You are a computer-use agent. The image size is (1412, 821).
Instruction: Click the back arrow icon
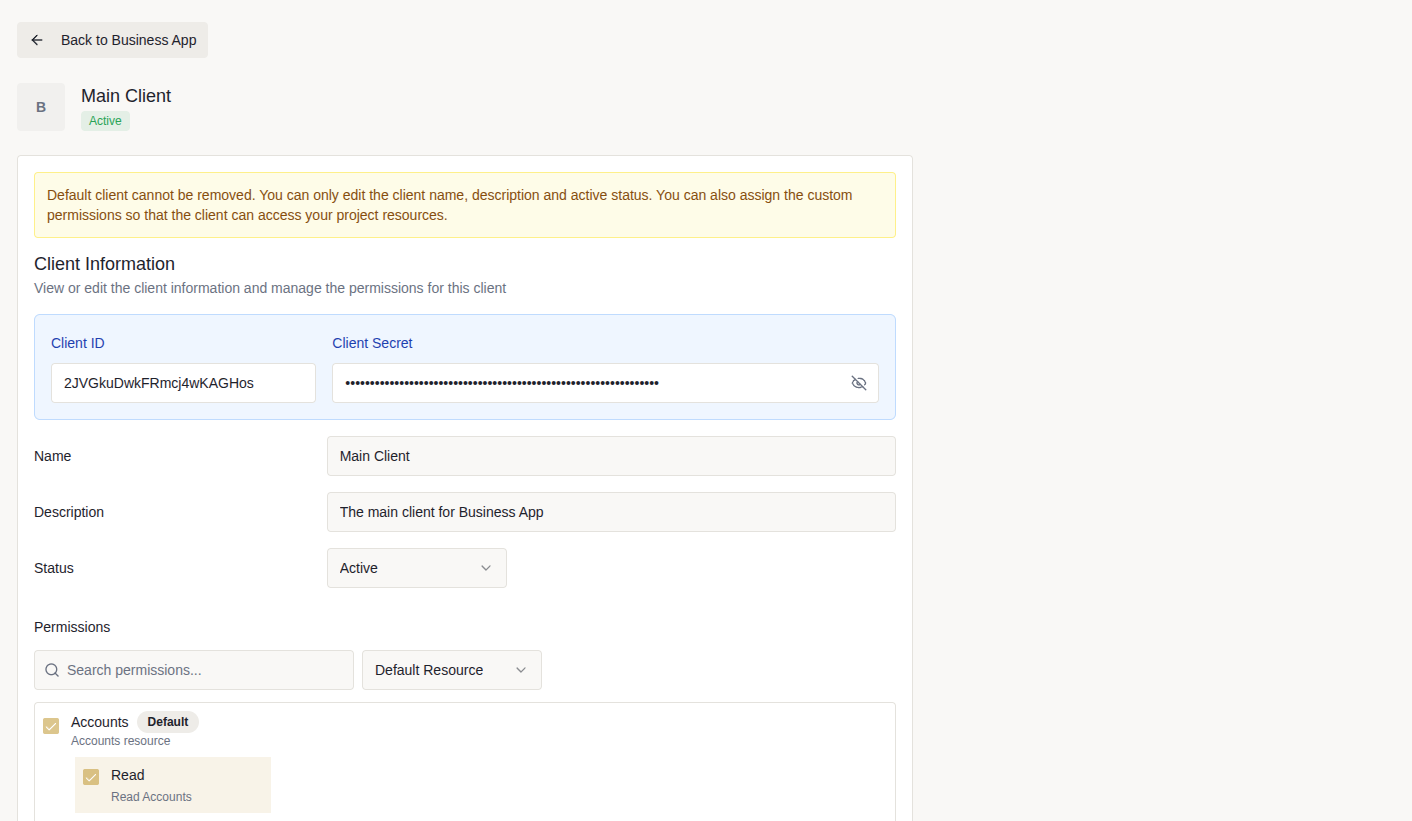37,40
